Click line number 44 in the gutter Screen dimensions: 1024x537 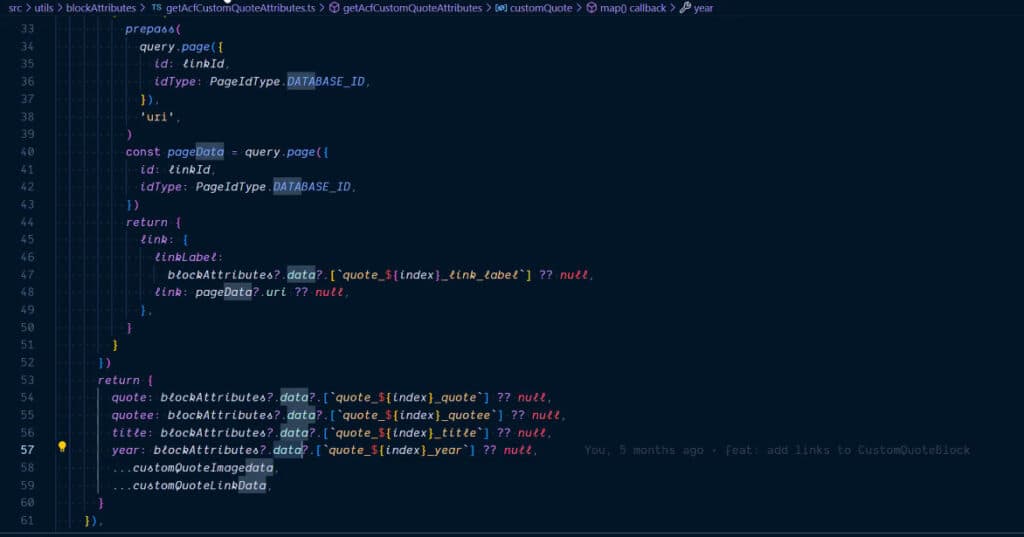pos(28,222)
